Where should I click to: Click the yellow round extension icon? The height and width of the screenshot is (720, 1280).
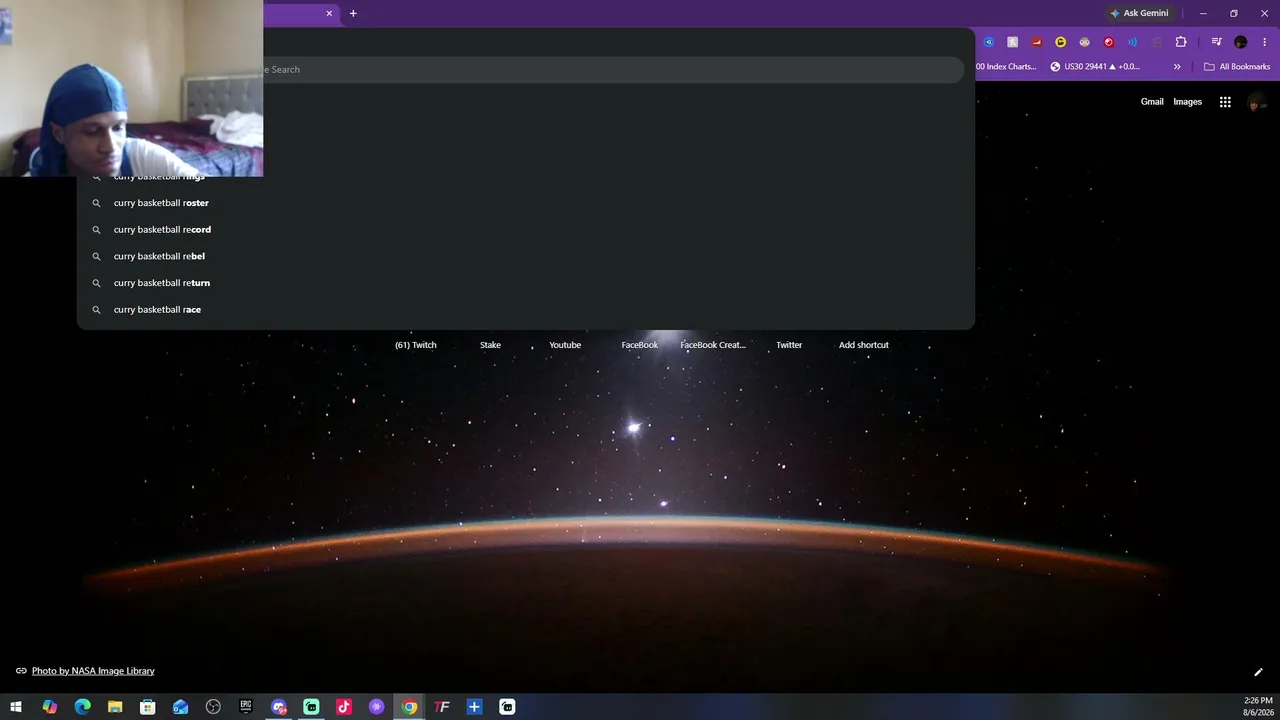(1061, 42)
